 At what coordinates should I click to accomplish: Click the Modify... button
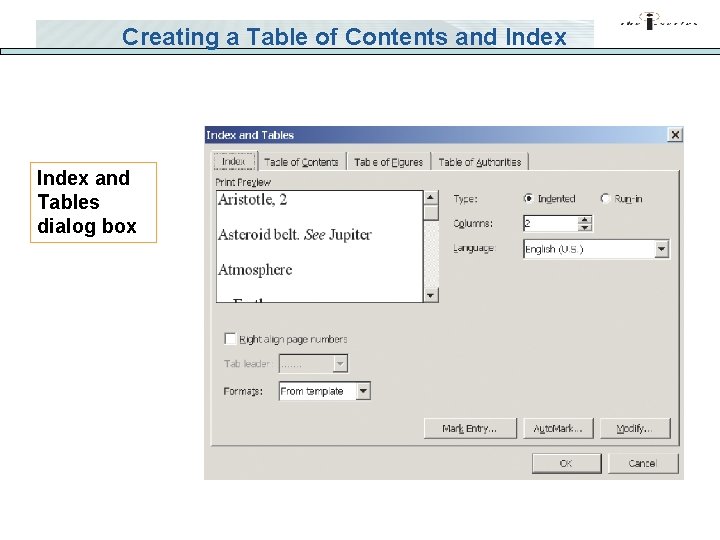click(635, 428)
